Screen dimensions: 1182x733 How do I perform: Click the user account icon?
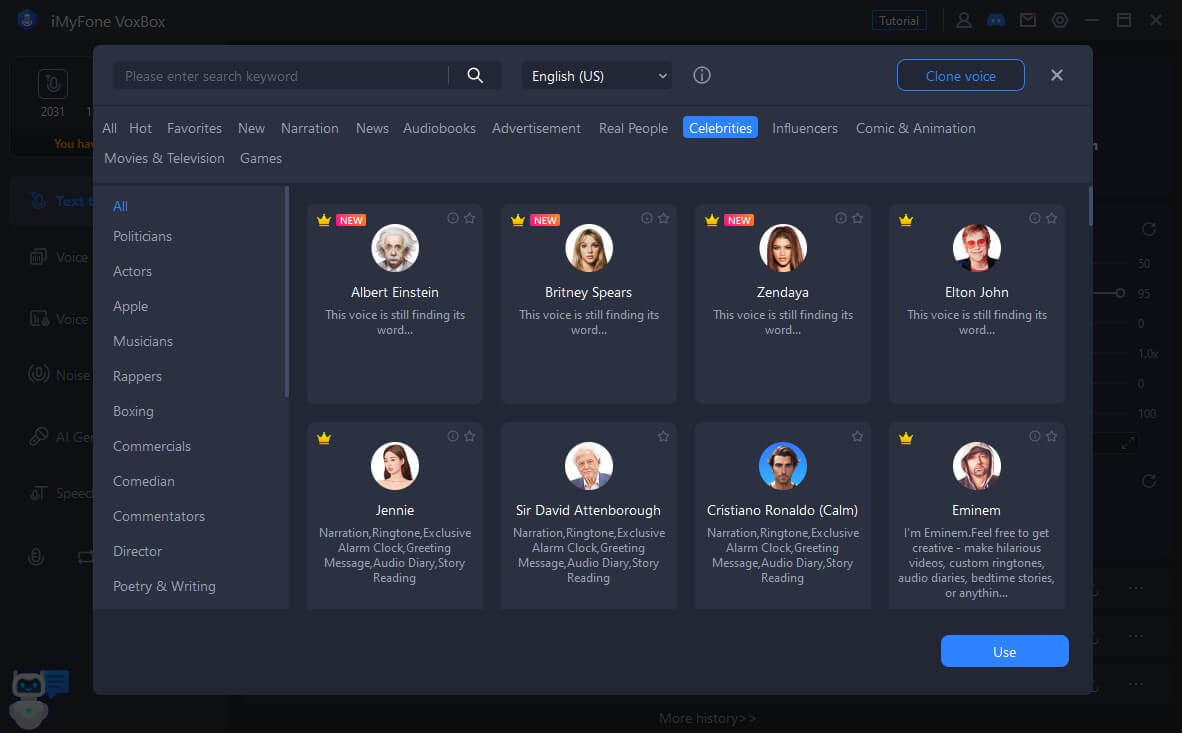pos(964,20)
